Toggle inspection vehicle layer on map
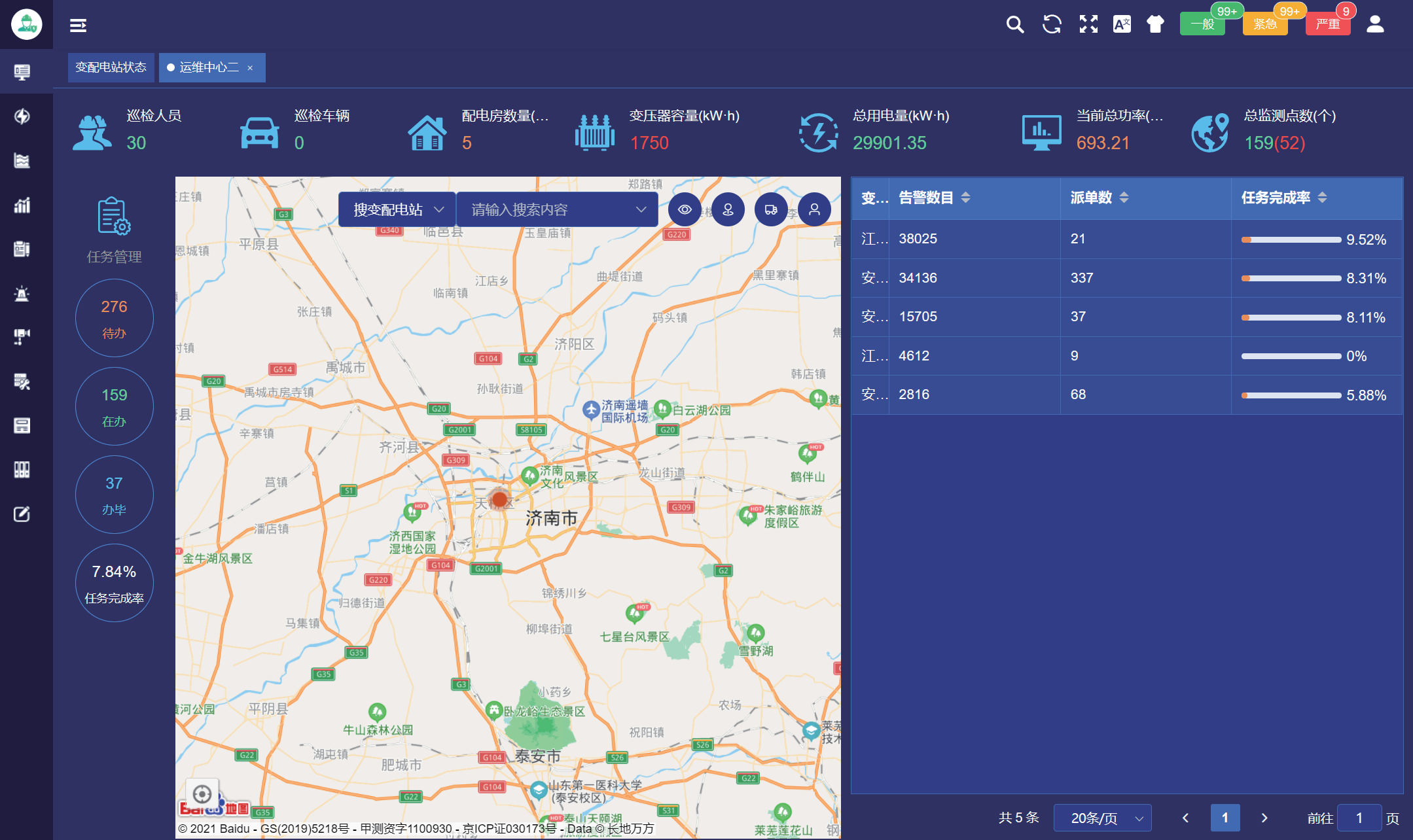The image size is (1413, 840). coord(771,210)
